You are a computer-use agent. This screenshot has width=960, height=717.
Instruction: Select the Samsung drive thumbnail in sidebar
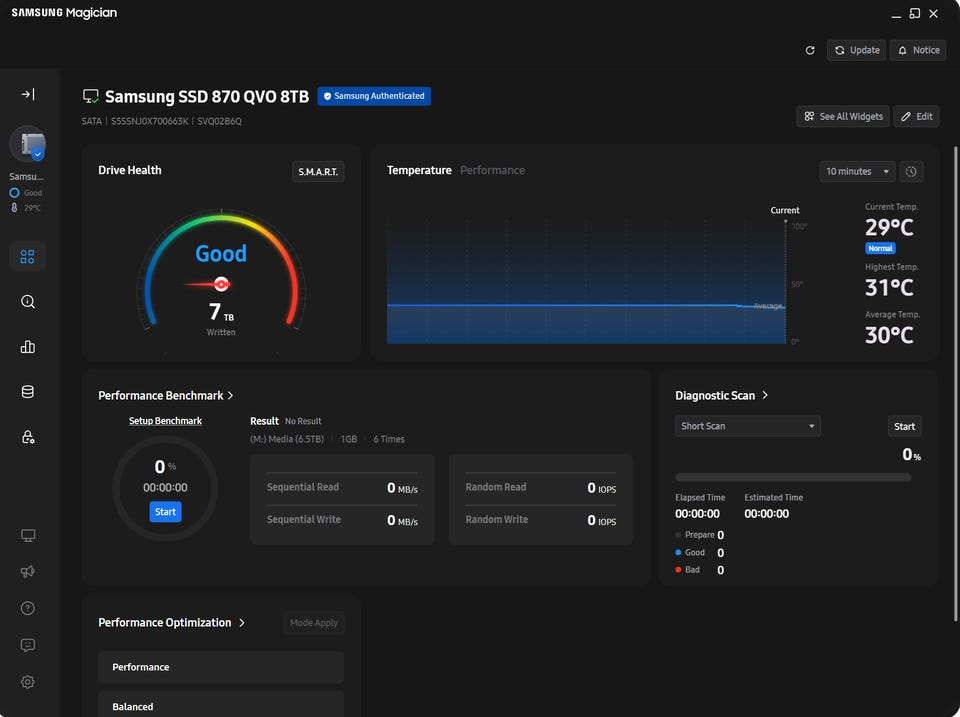pos(28,145)
